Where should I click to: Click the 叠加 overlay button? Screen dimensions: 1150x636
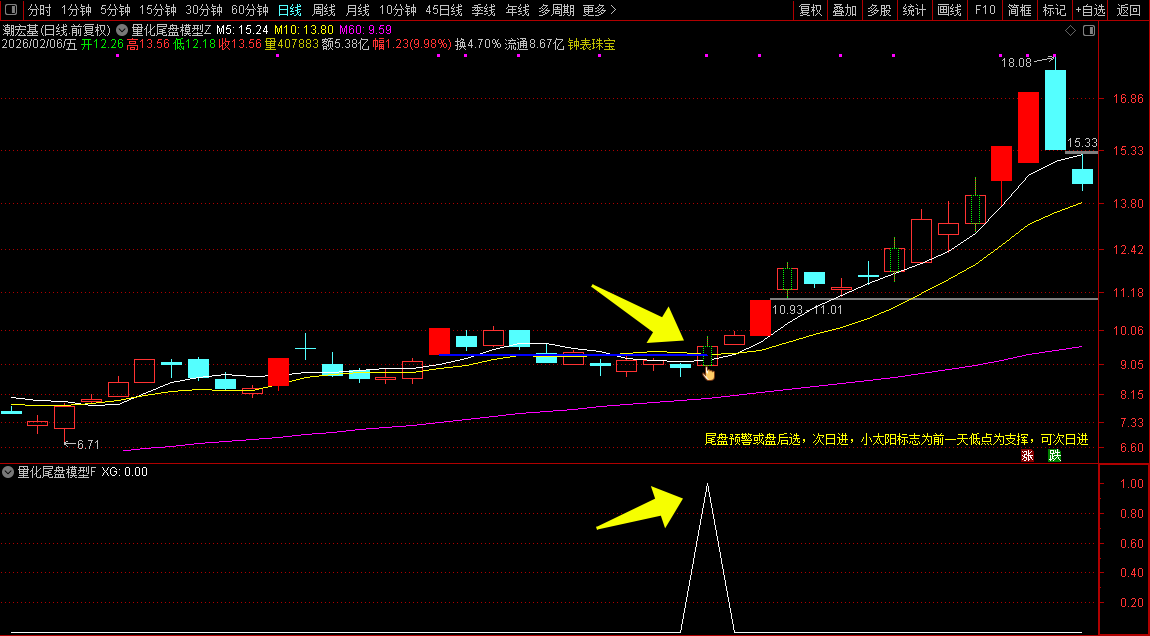(845, 10)
